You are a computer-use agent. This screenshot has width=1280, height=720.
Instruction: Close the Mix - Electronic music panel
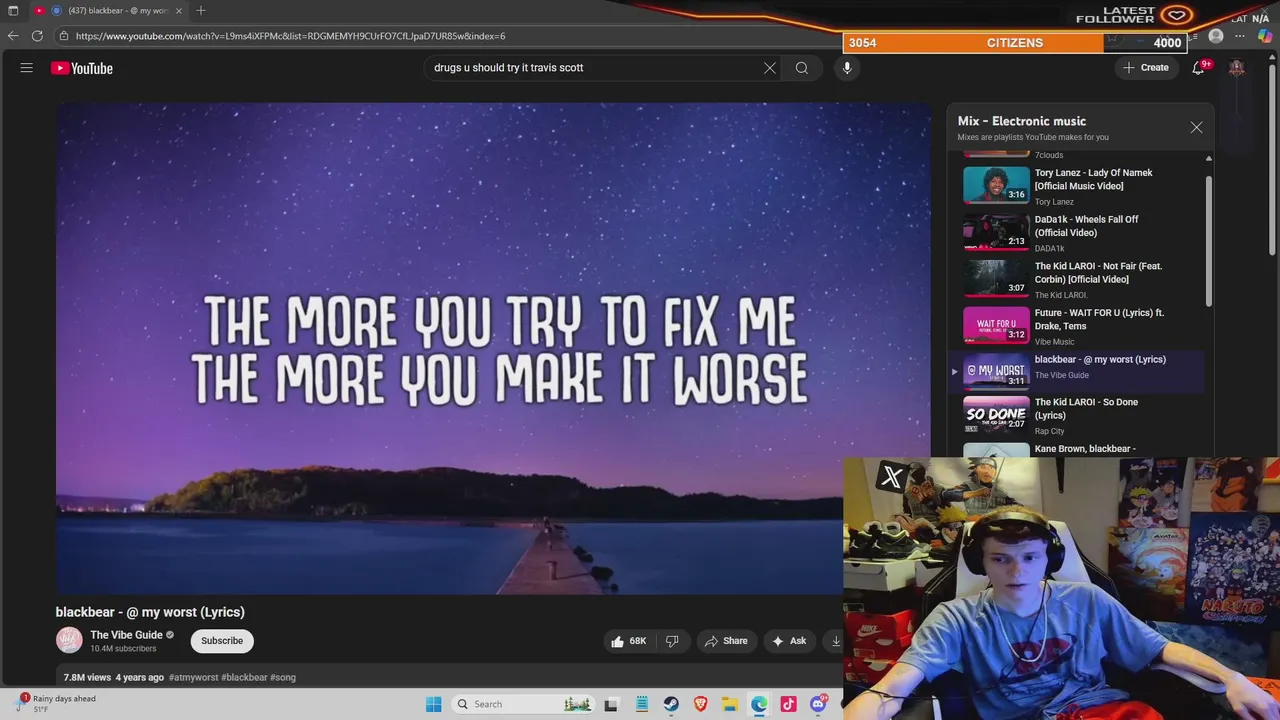pos(1196,127)
